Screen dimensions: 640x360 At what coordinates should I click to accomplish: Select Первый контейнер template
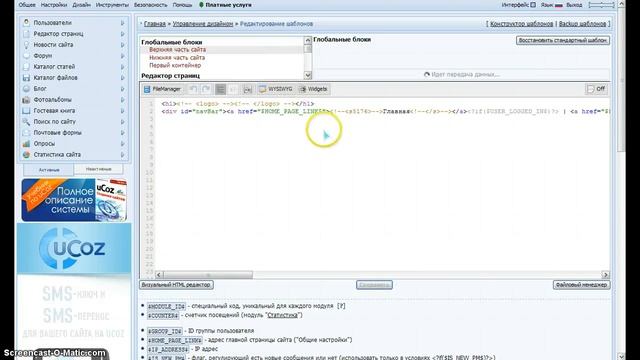tap(175, 65)
